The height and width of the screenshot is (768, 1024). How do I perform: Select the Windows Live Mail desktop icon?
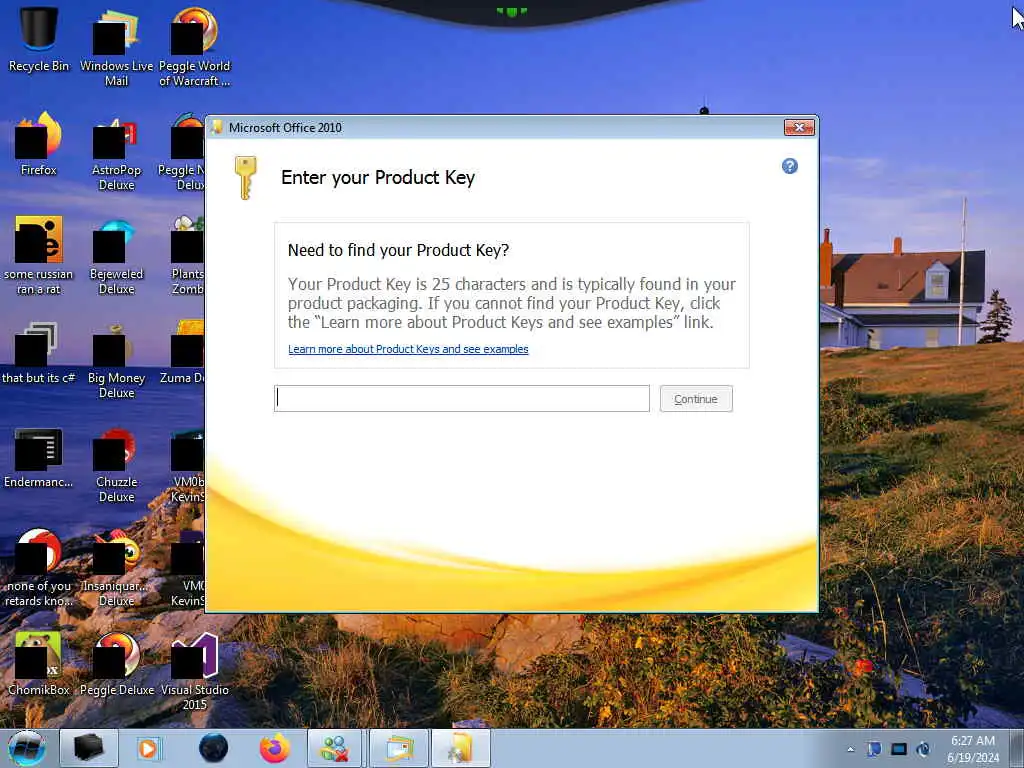pyautogui.click(x=116, y=47)
